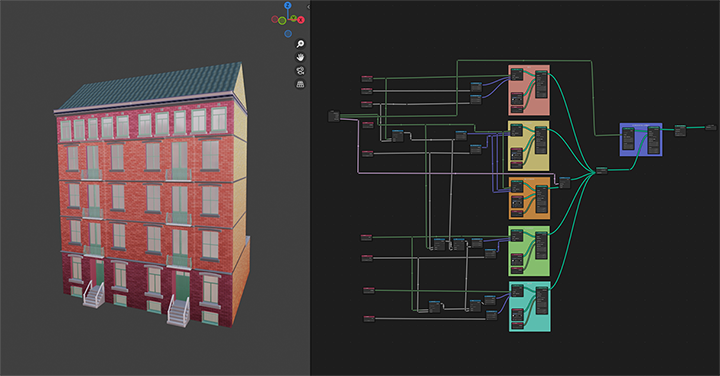
Task: Select the light green node frame
Action: click(529, 251)
